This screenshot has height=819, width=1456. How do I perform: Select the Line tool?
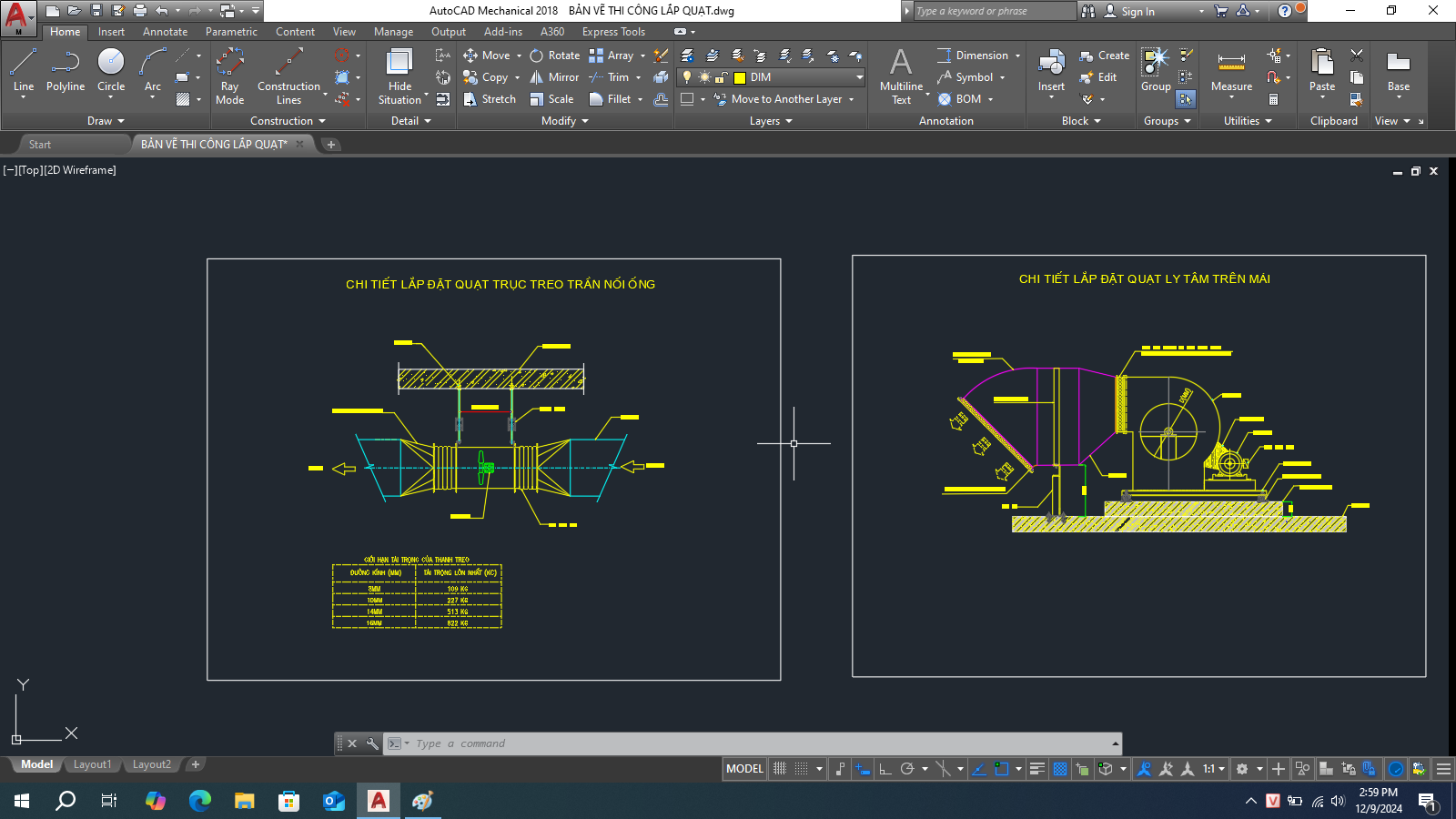point(24,70)
